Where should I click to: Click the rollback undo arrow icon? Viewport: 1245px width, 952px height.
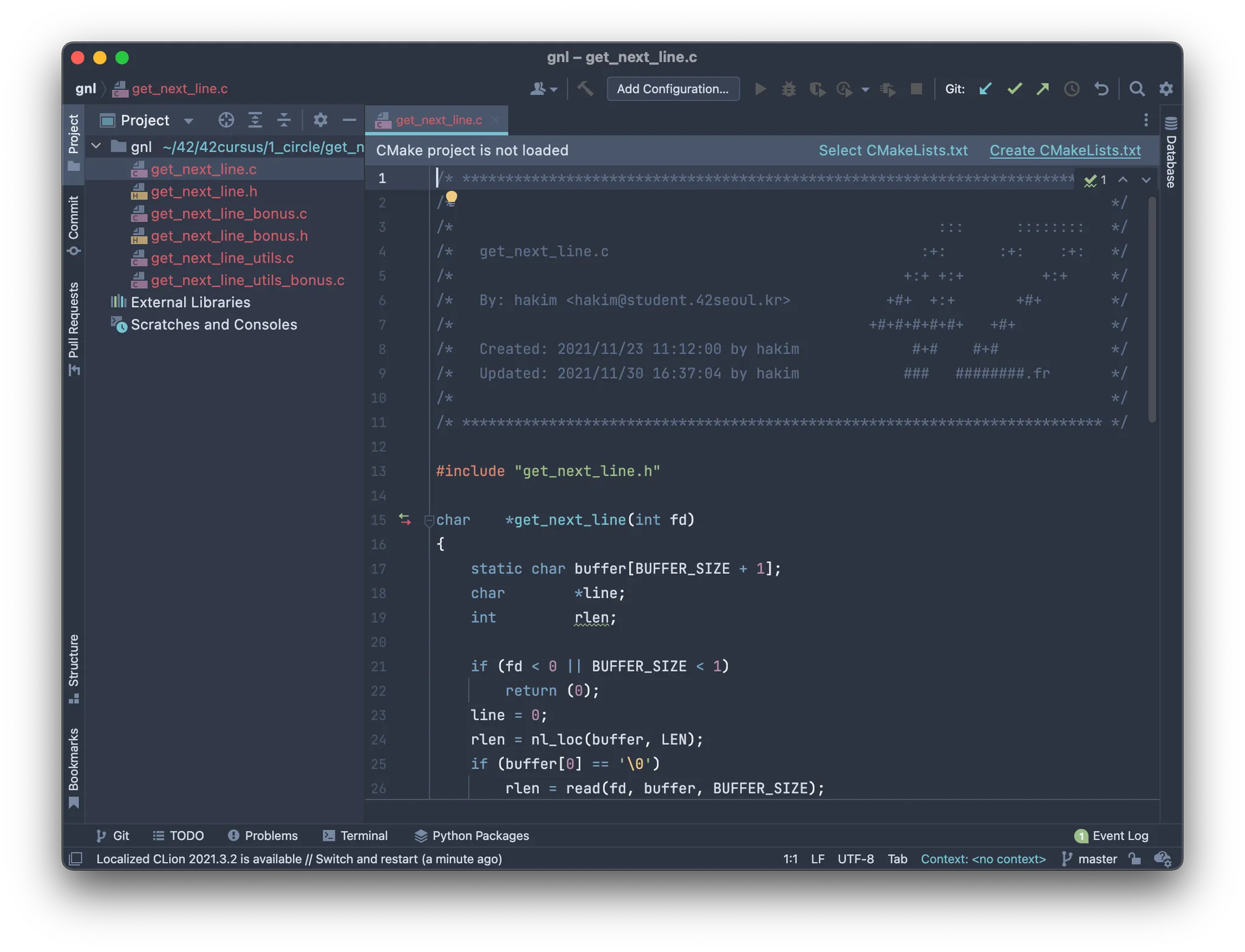(1101, 89)
